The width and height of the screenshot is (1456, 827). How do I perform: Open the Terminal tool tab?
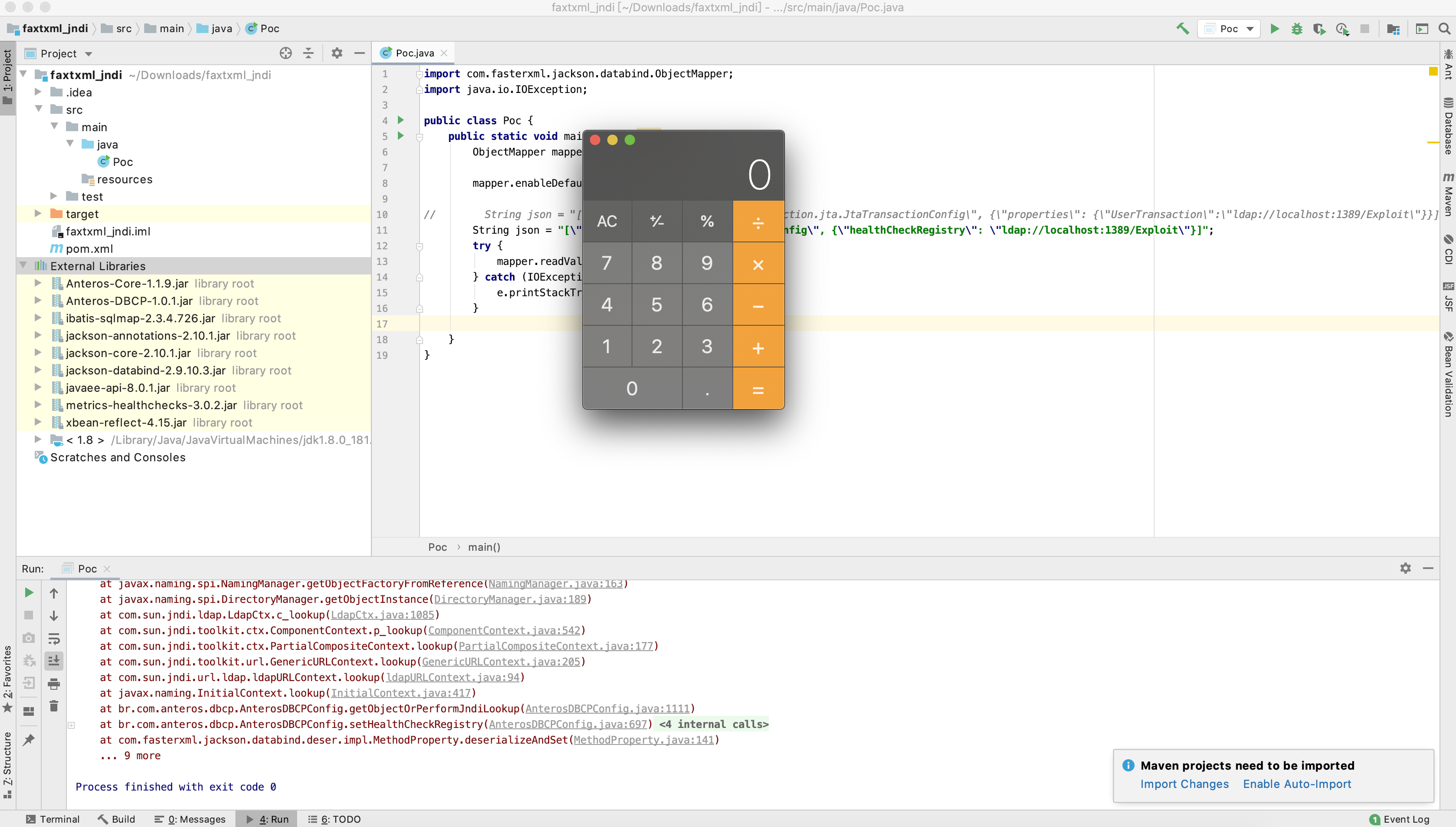tap(53, 819)
